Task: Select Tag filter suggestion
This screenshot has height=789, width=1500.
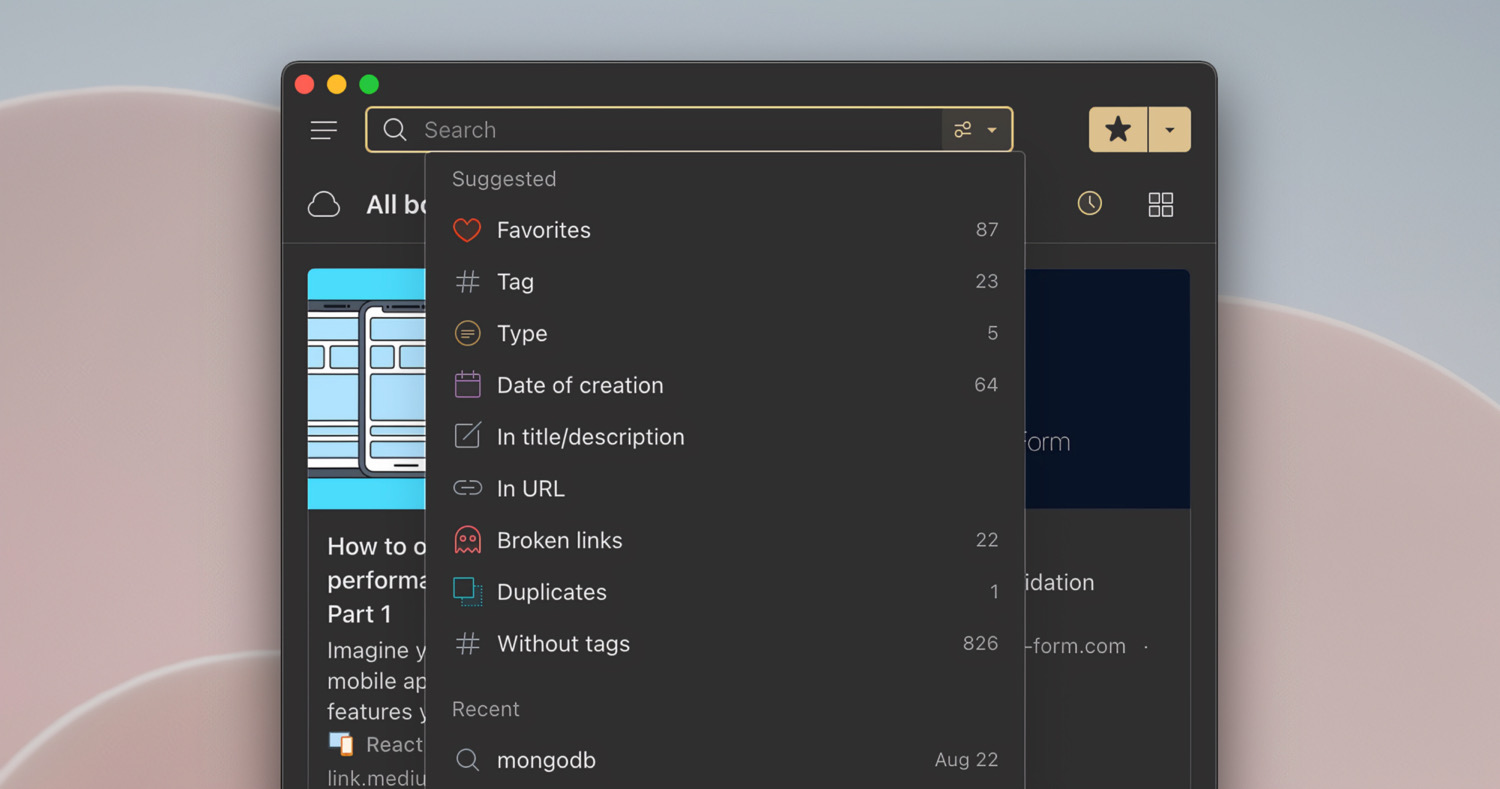Action: coord(725,282)
